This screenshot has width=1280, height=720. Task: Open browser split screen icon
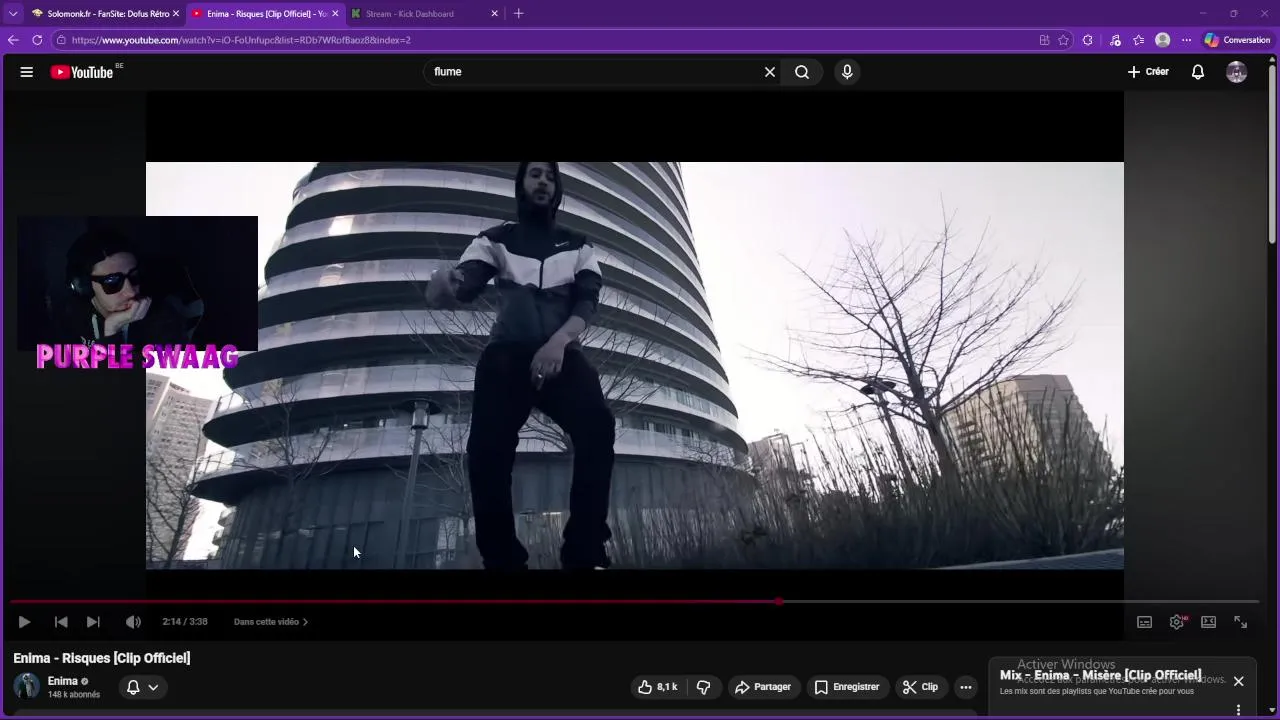click(1044, 40)
